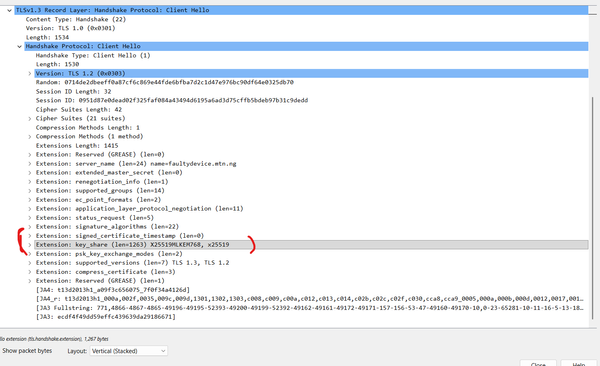The image size is (600, 366).
Task: Expand the key_share (len=1263) extension
Action: point(29,245)
